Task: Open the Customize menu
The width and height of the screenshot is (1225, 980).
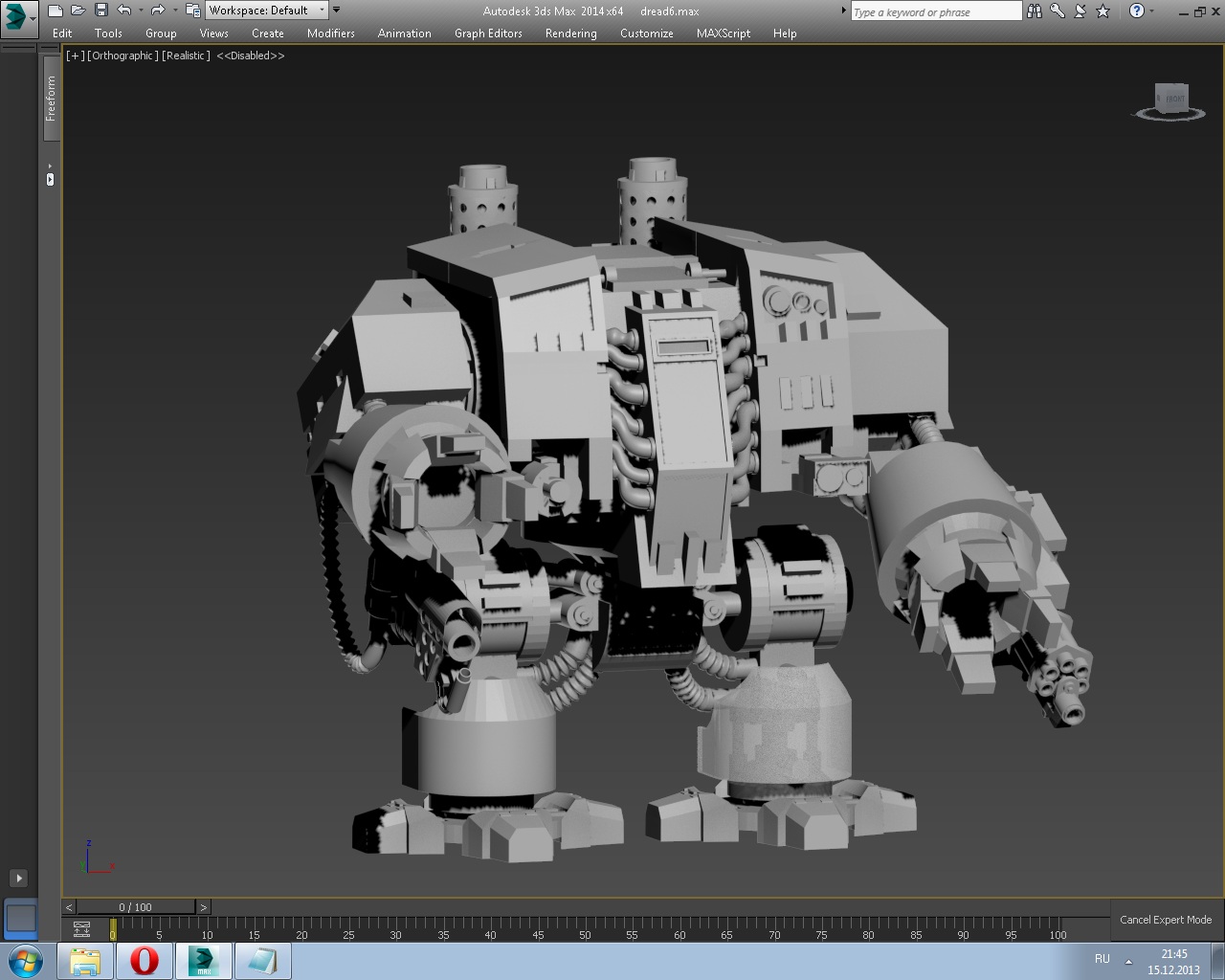Action: (x=647, y=33)
